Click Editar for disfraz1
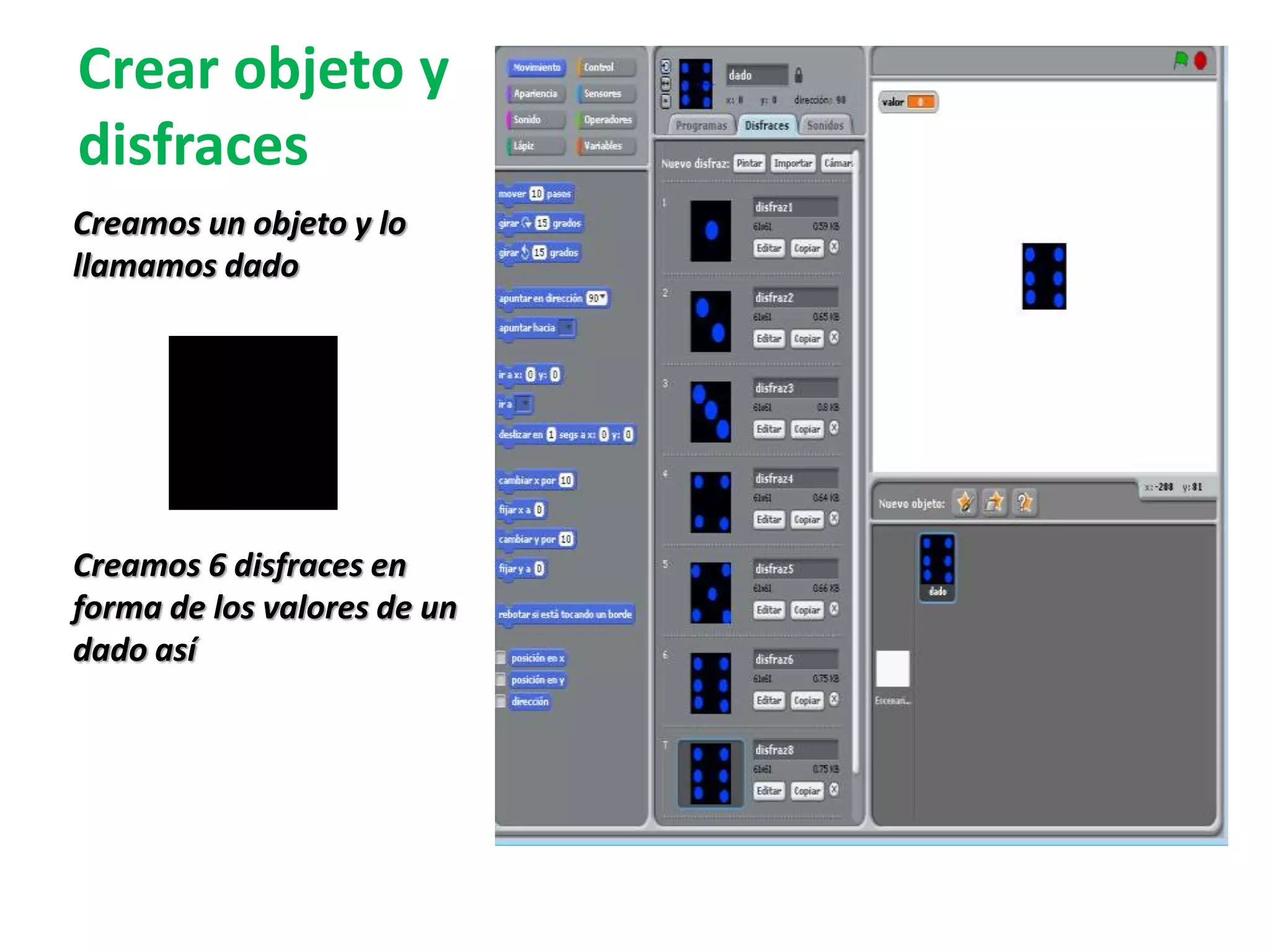 pyautogui.click(x=769, y=248)
